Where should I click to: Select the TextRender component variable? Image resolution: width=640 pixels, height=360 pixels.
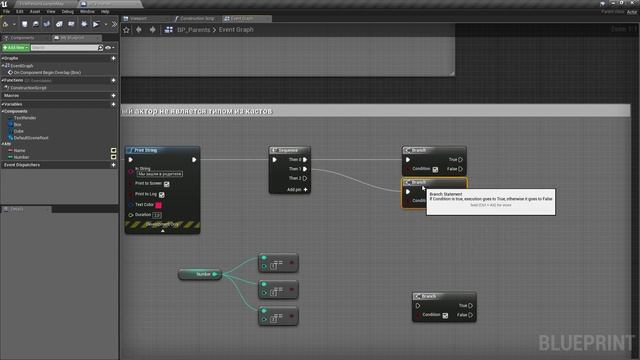point(25,118)
